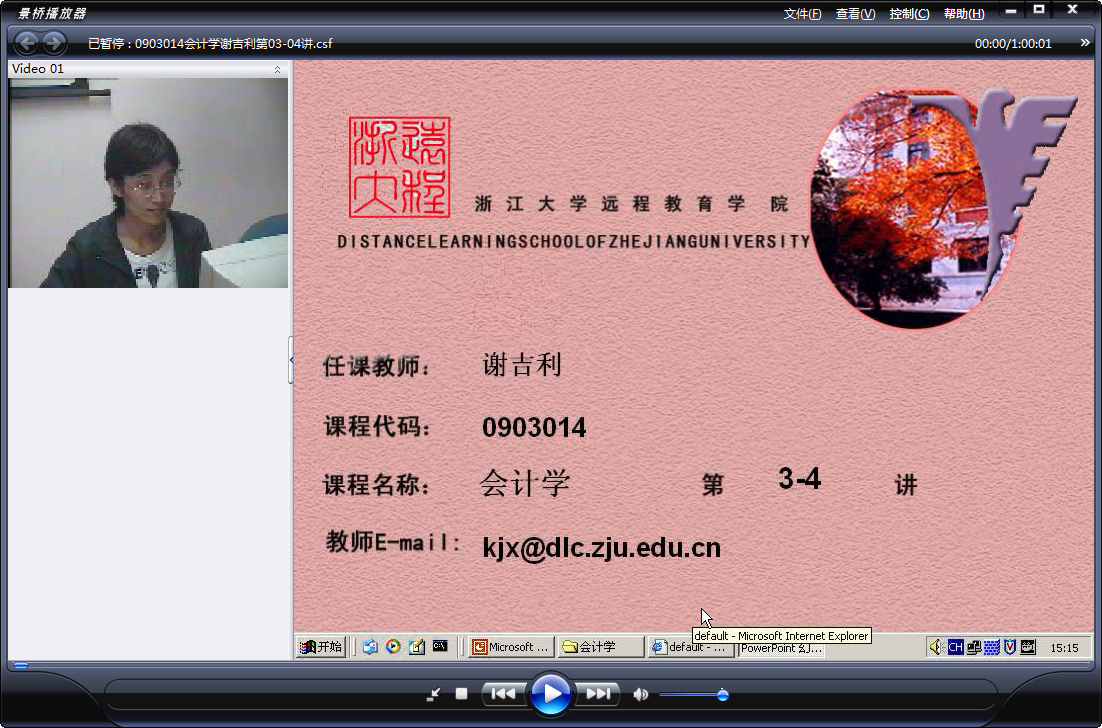Click the 开始 Start button in recorded desktop
Image resolution: width=1102 pixels, height=728 pixels.
coord(321,646)
